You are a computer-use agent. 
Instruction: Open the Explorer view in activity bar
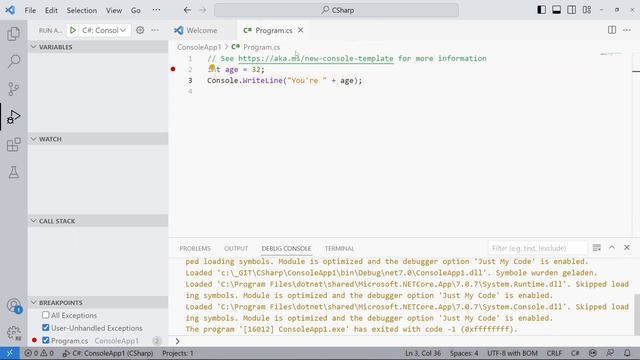pos(13,33)
